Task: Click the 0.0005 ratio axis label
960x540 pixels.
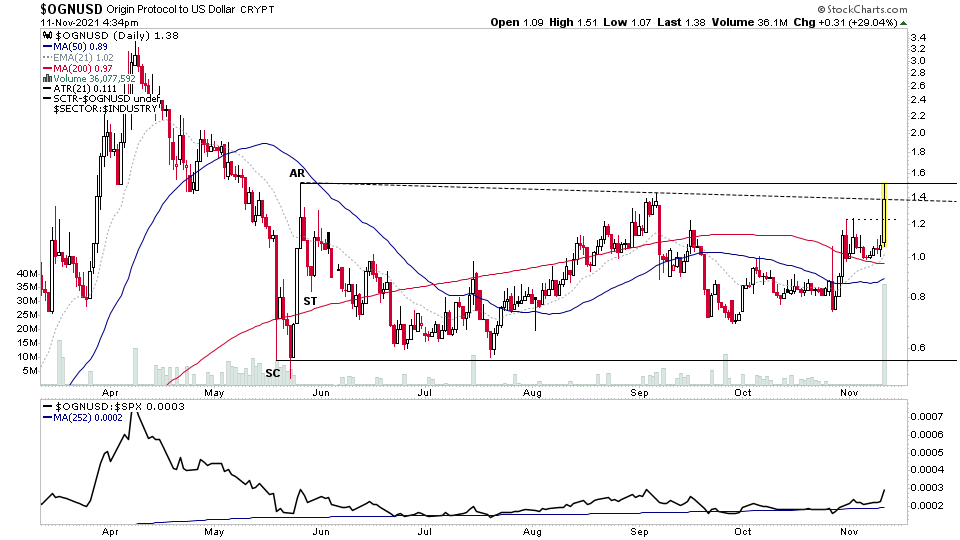Action: coord(927,452)
